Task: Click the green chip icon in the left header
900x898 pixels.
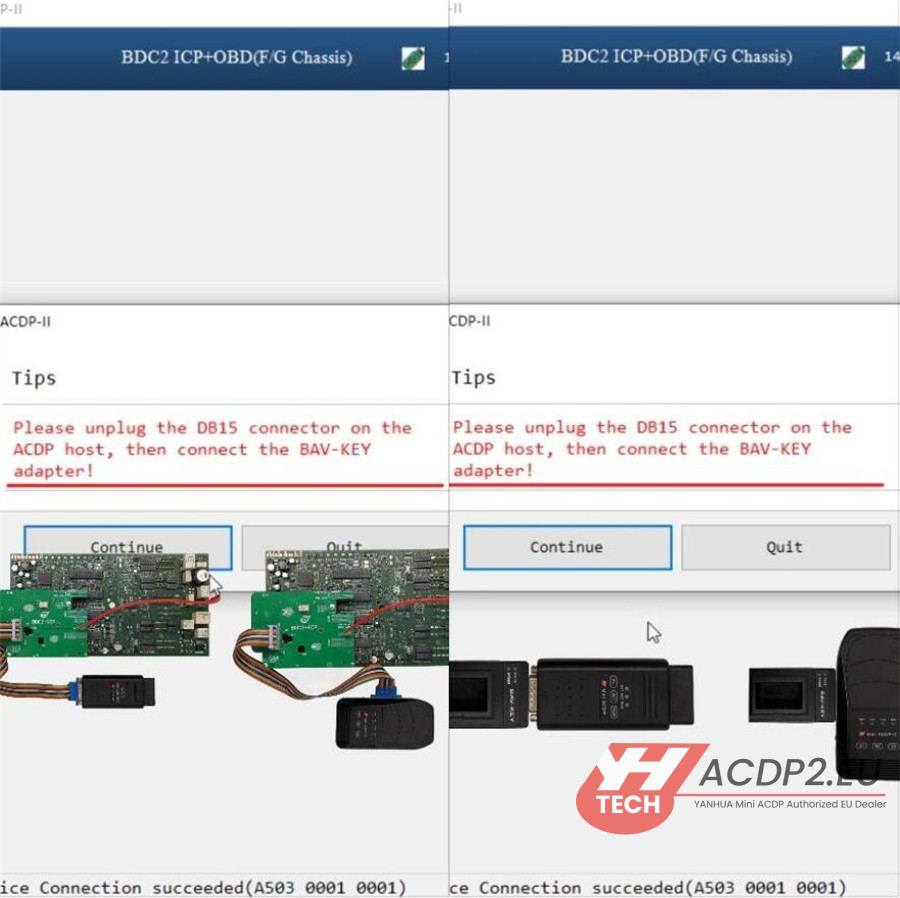Action: tap(412, 58)
